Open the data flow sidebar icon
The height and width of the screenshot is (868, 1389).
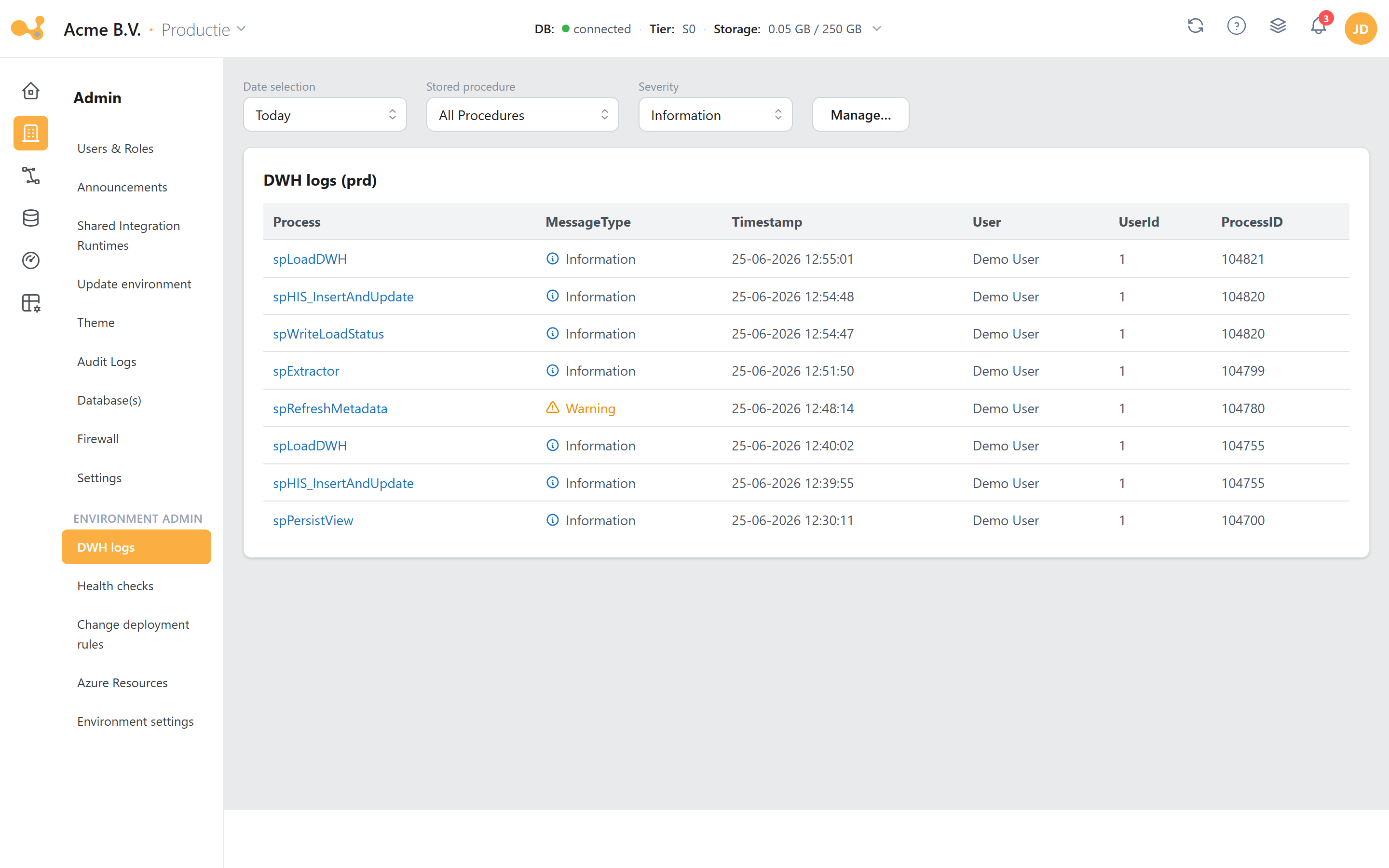point(30,176)
